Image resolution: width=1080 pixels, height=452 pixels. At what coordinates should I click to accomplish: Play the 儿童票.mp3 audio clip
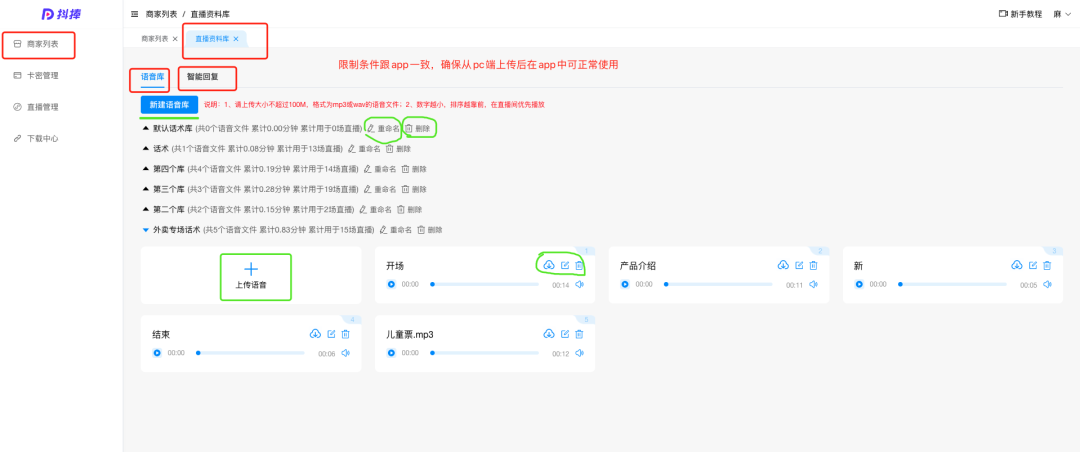coord(391,353)
